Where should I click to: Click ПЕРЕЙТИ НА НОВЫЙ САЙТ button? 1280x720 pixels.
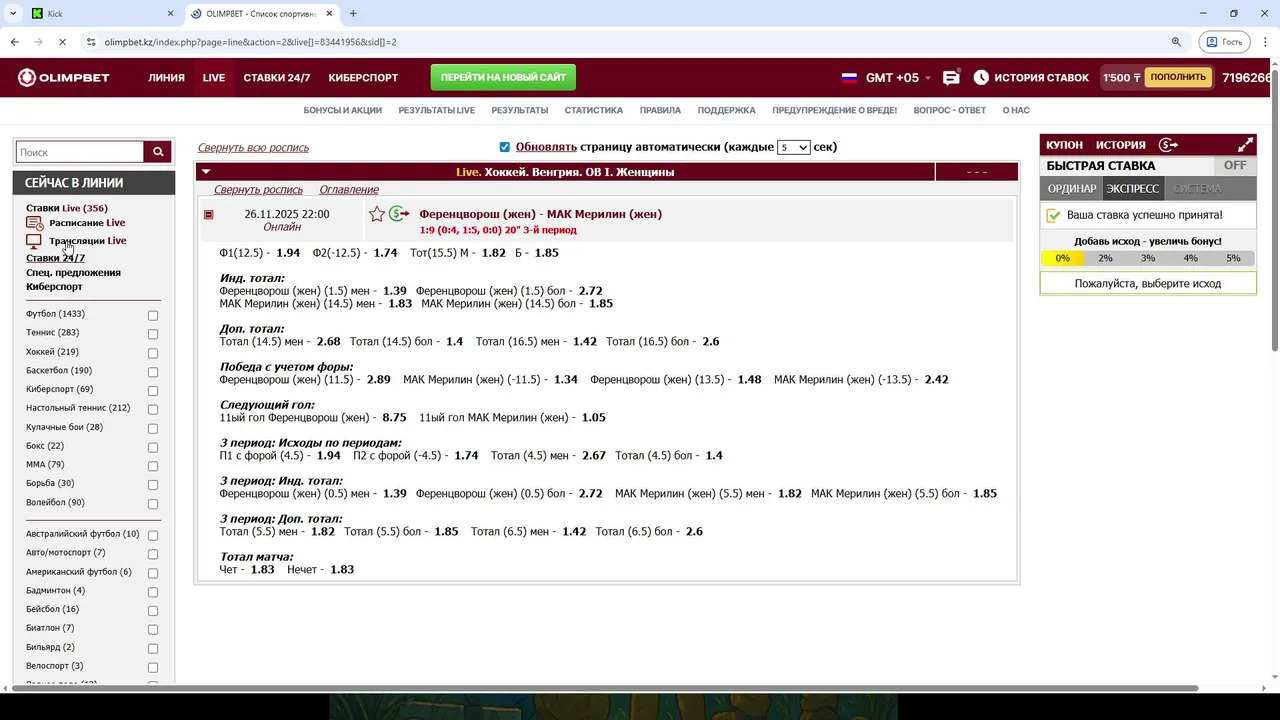pyautogui.click(x=503, y=77)
